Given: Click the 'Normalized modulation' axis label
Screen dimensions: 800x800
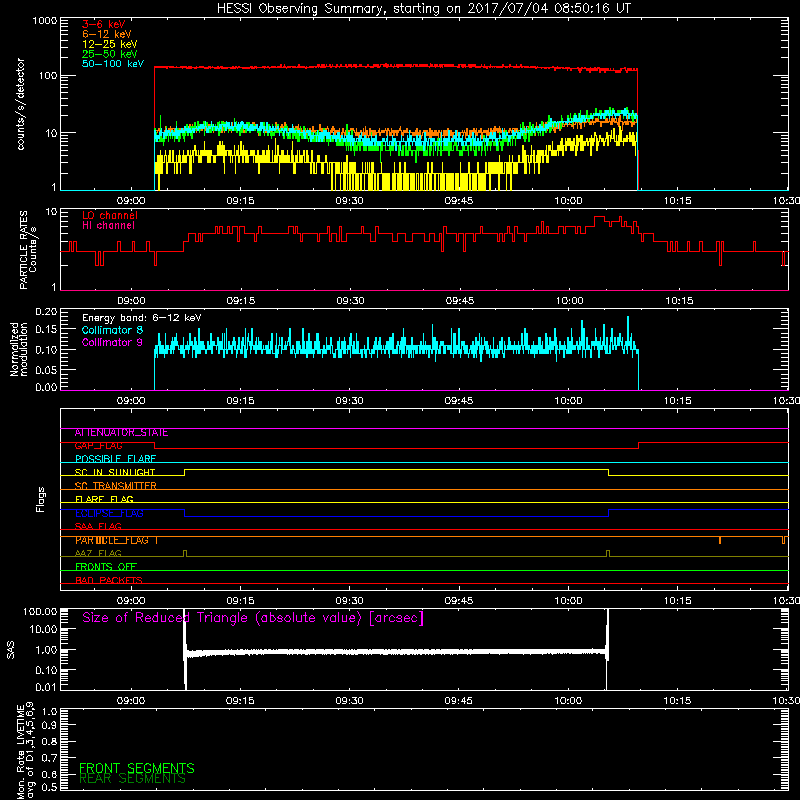Looking at the screenshot, I should pyautogui.click(x=18, y=349).
